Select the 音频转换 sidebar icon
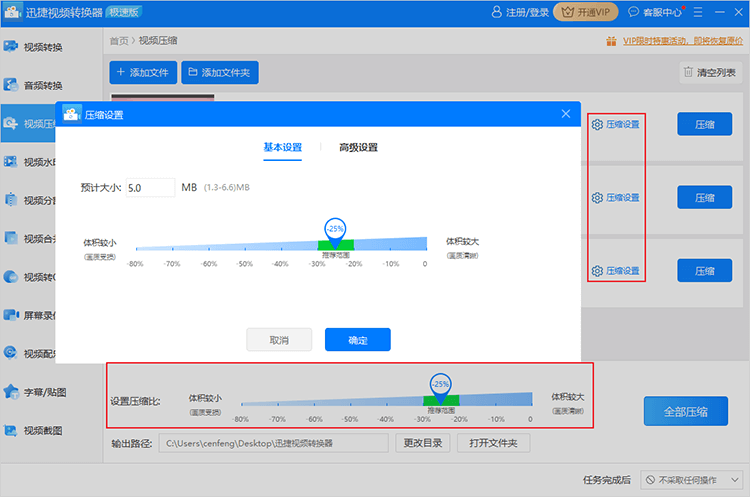 click(x=11, y=85)
